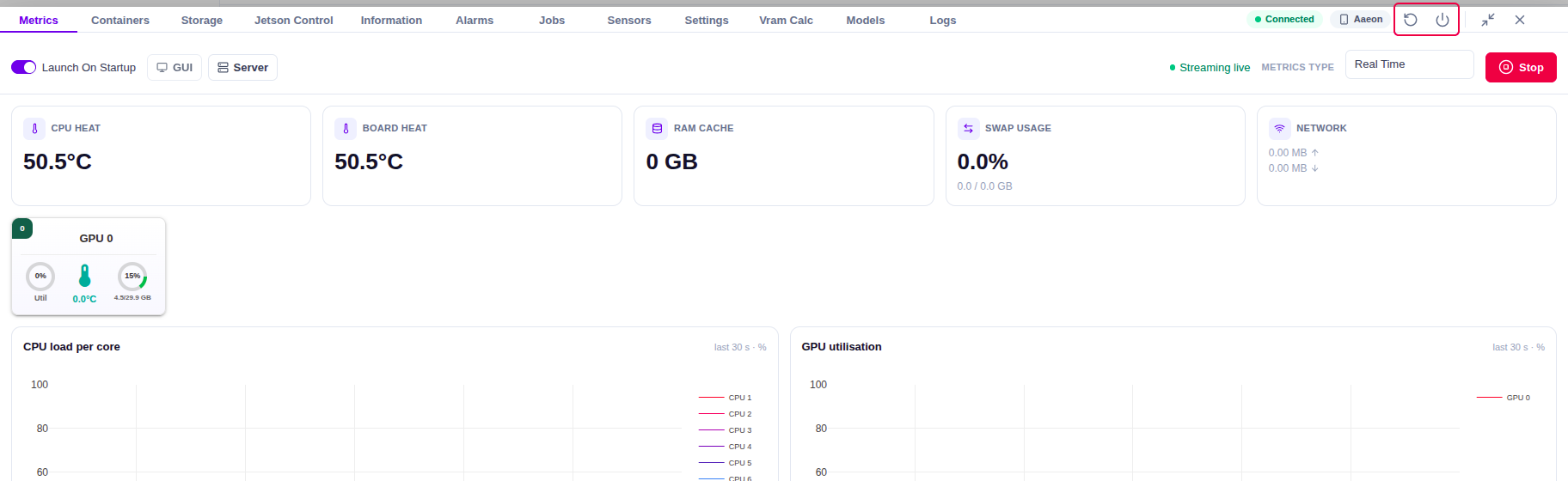Click the collapse window arrows icon

tap(1488, 20)
